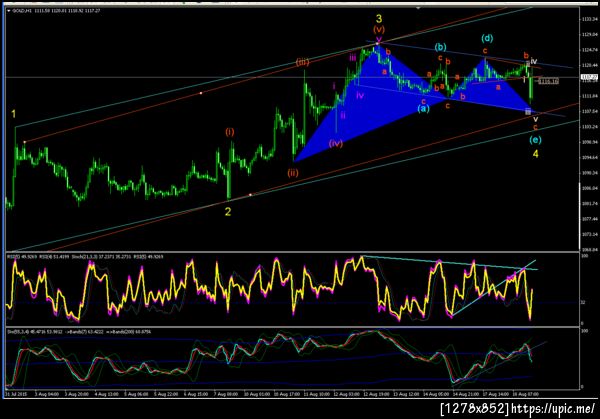Select the cyan (e) wave label
This screenshot has height=419, width=600.
click(535, 140)
